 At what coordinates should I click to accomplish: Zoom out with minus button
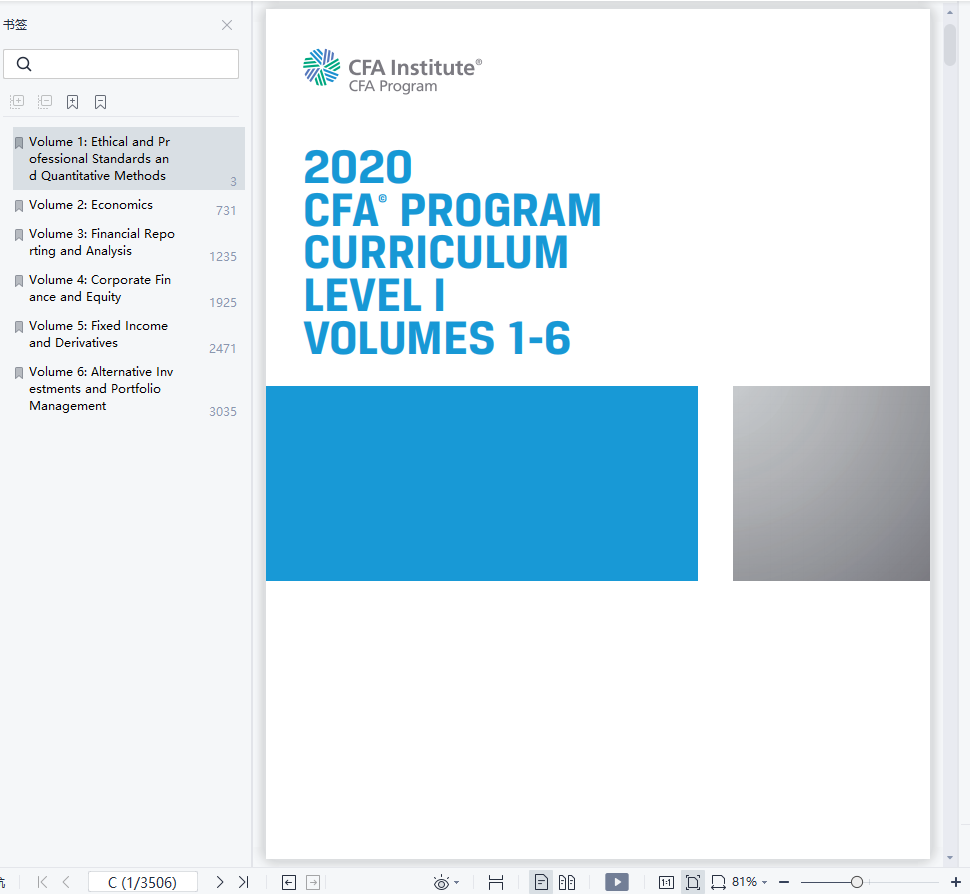[x=784, y=882]
